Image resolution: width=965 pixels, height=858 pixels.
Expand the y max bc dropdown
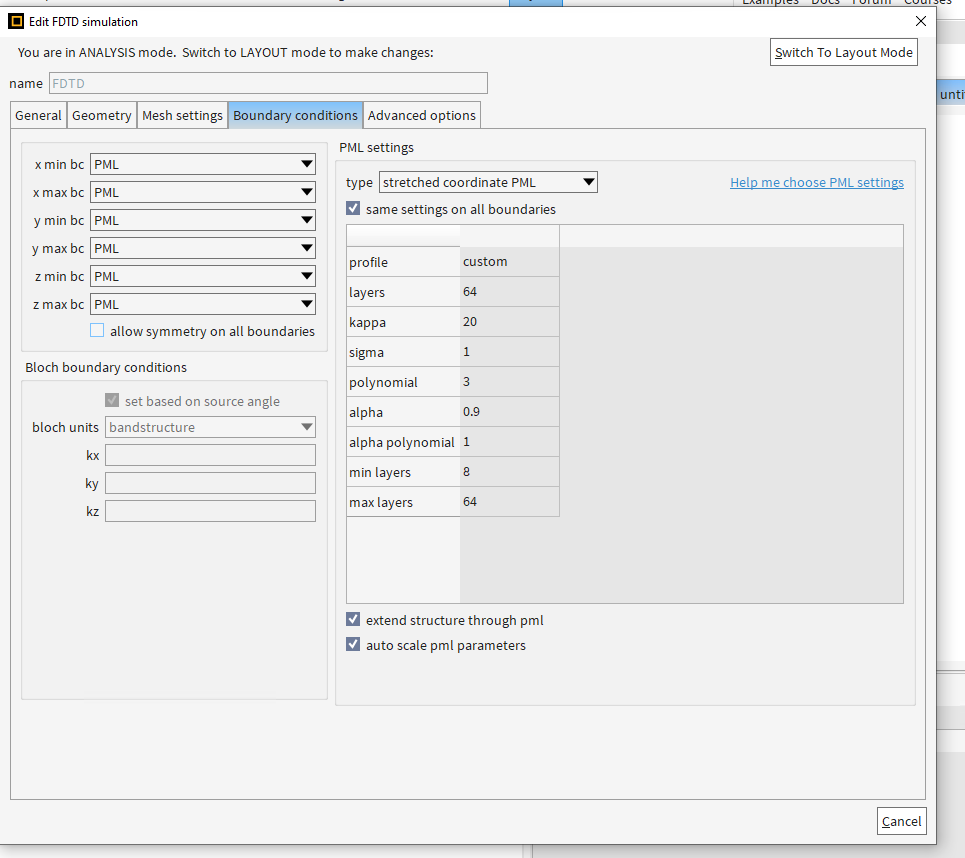203,248
